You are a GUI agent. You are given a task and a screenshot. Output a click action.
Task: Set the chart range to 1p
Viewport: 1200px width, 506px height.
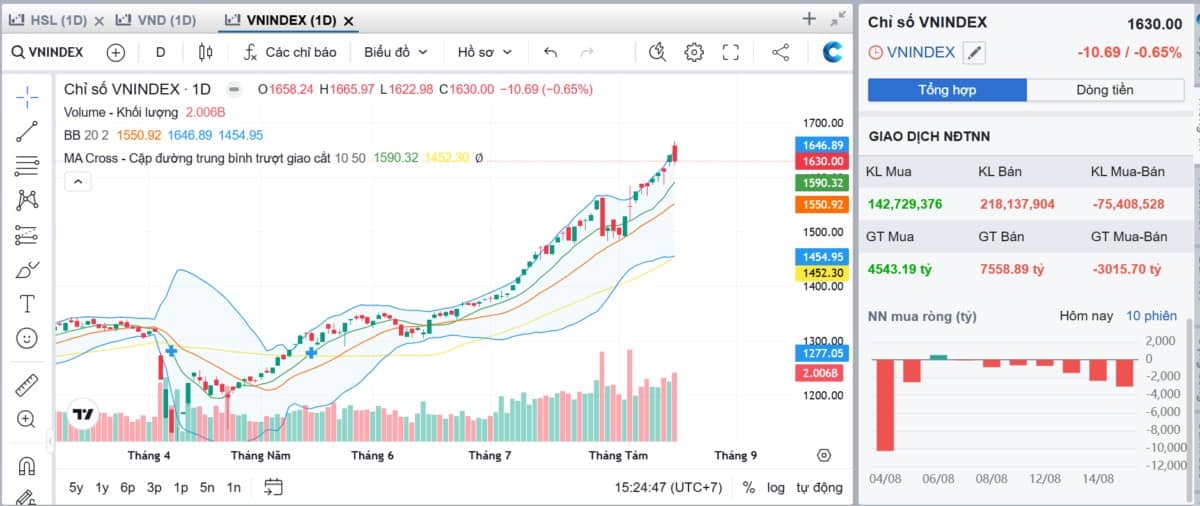point(181,487)
